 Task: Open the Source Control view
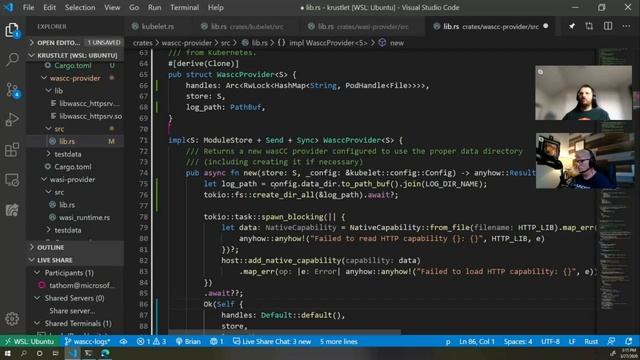pyautogui.click(x=12, y=90)
